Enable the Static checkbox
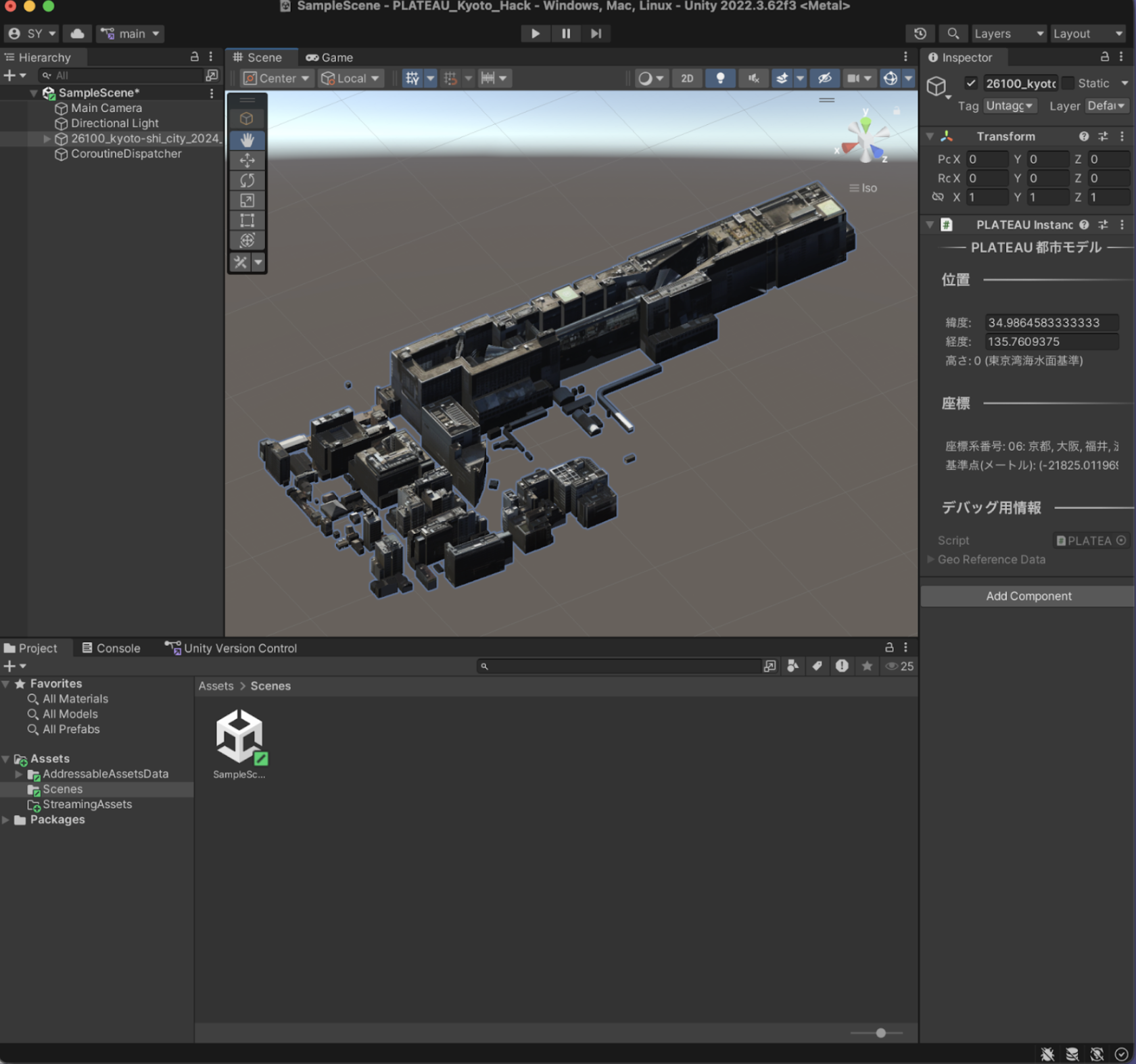Viewport: 1136px width, 1064px height. pos(1068,83)
